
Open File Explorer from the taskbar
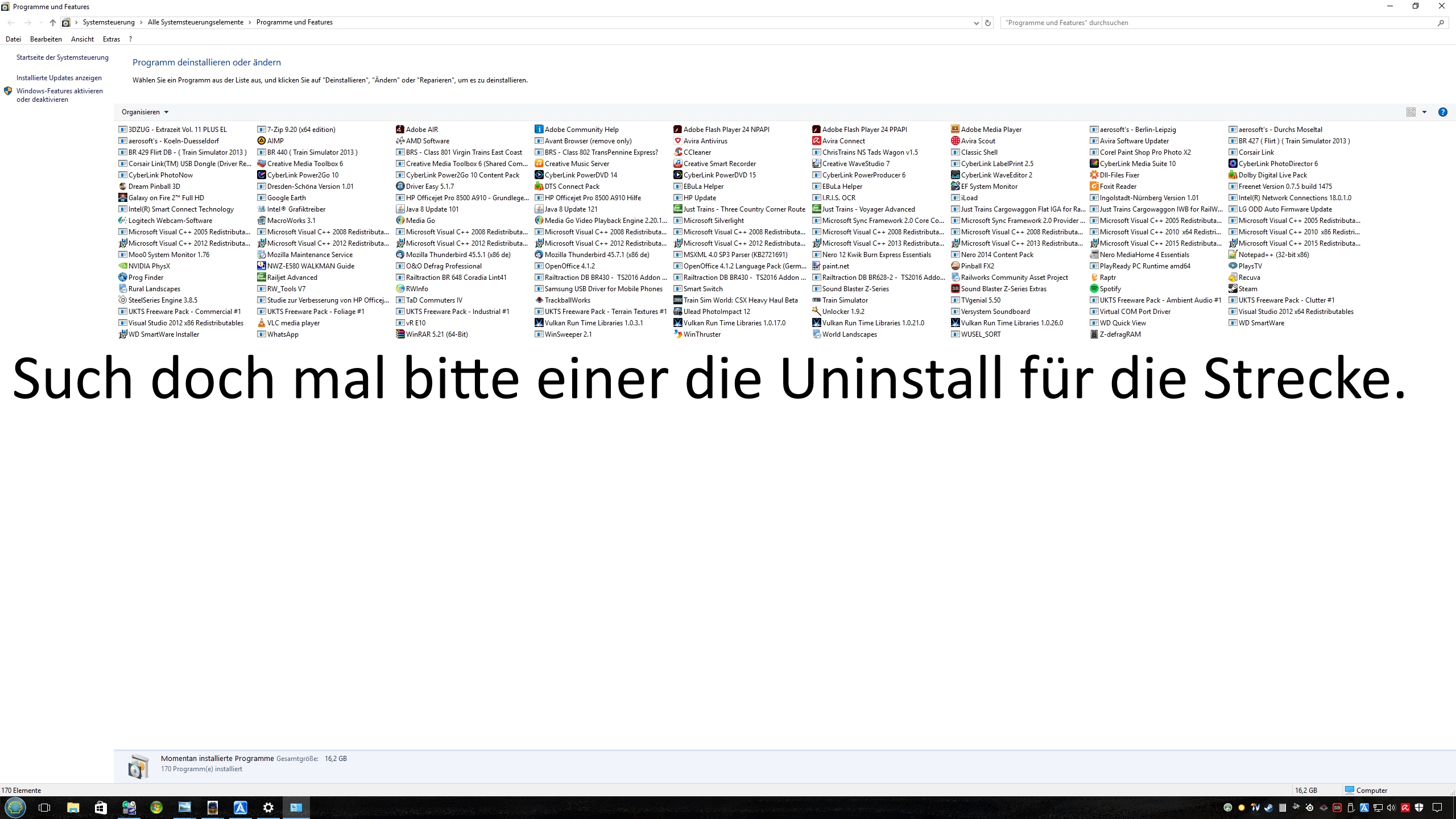click(x=73, y=807)
